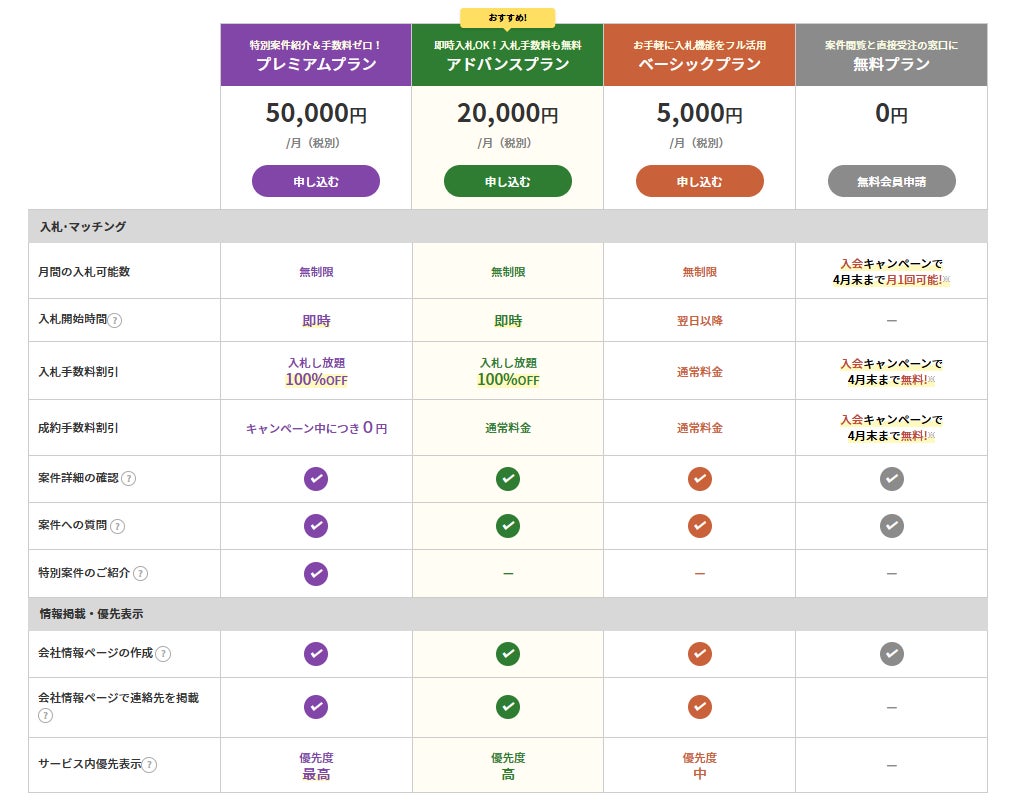Select the プレミアムプラン header
The image size is (1014, 809).
coord(316,55)
